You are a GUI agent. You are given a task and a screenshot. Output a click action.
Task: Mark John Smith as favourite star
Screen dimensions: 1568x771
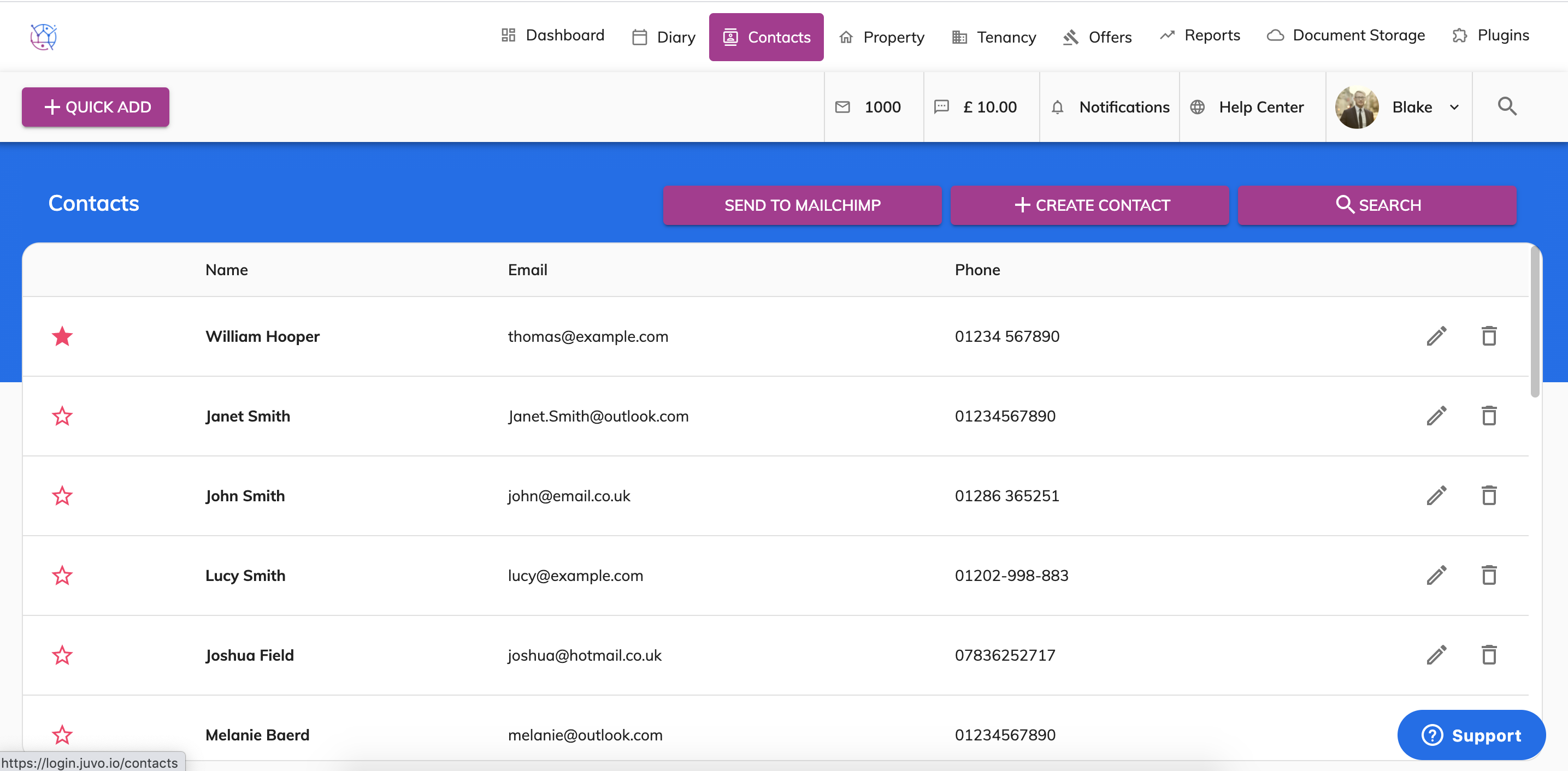62,495
